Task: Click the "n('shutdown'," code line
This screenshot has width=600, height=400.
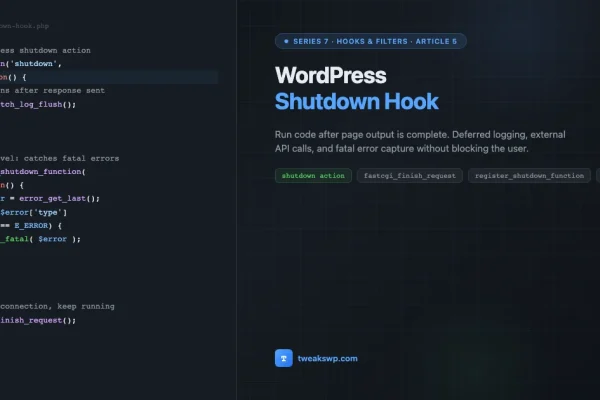Action: (x=31, y=64)
